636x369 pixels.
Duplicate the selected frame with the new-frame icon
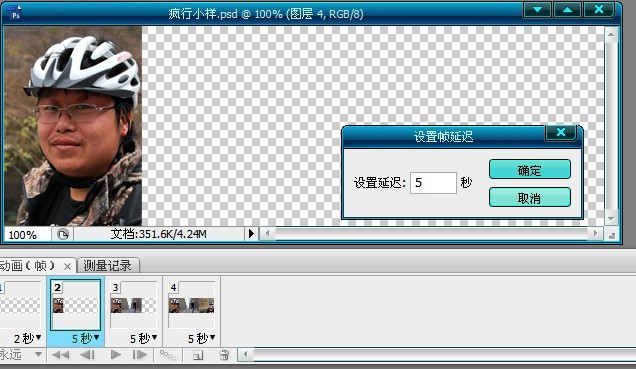tap(198, 356)
